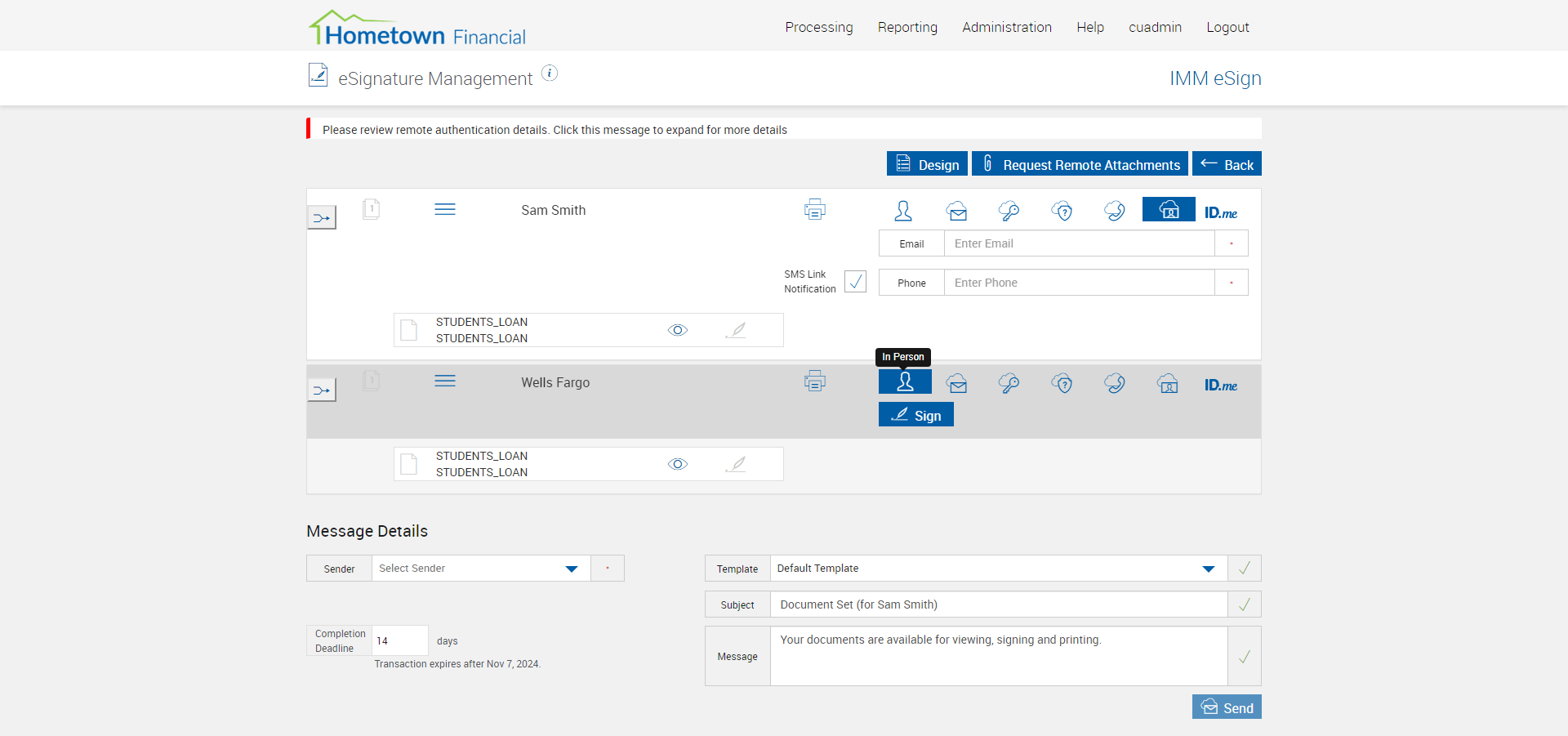Click the reorder handle beside Wells Fargo

[x=445, y=381]
